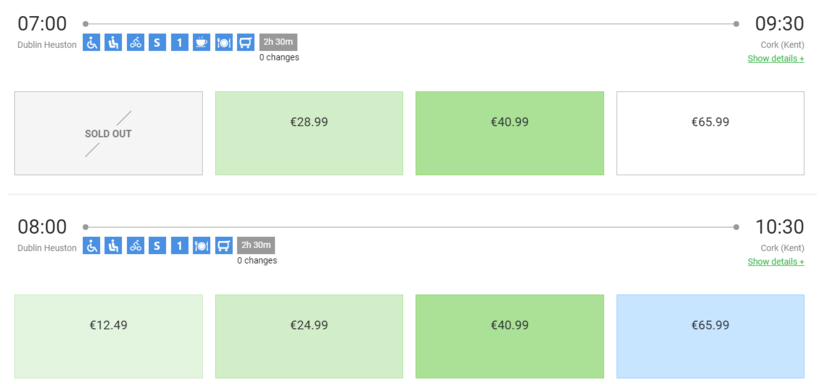Click dining icon on 07:00 train

pyautogui.click(x=224, y=42)
